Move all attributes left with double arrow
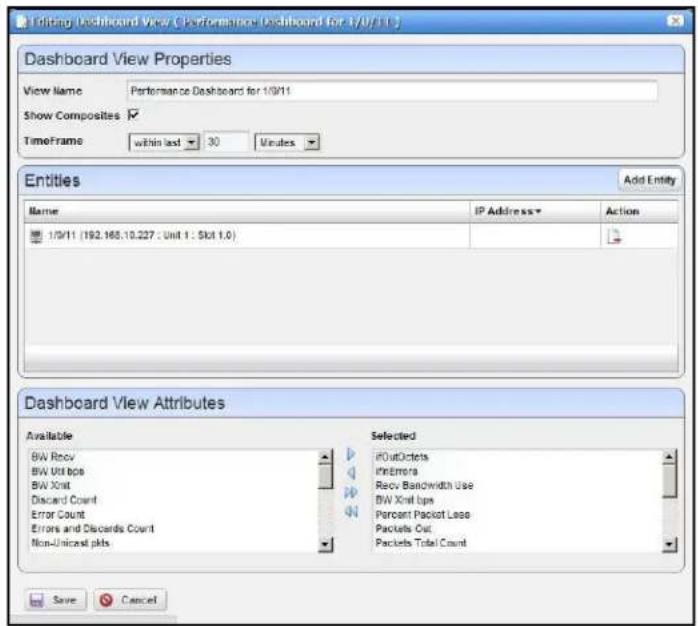698x626 pixels. [351, 512]
